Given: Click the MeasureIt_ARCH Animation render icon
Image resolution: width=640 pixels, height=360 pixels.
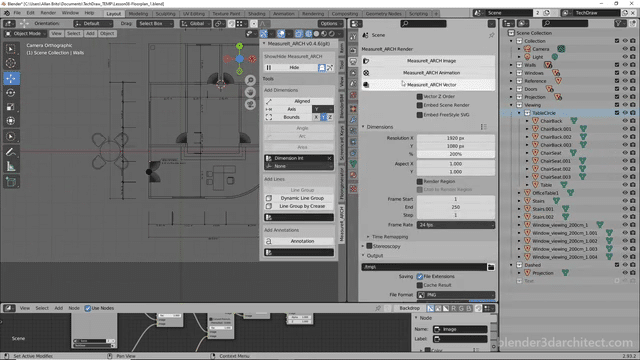Looking at the screenshot, I should pos(366,73).
